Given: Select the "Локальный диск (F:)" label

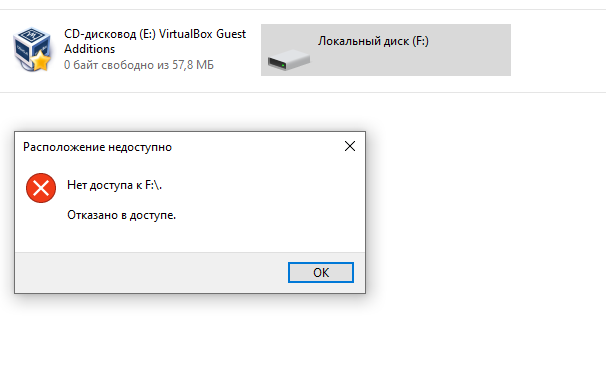Looking at the screenshot, I should (373, 41).
